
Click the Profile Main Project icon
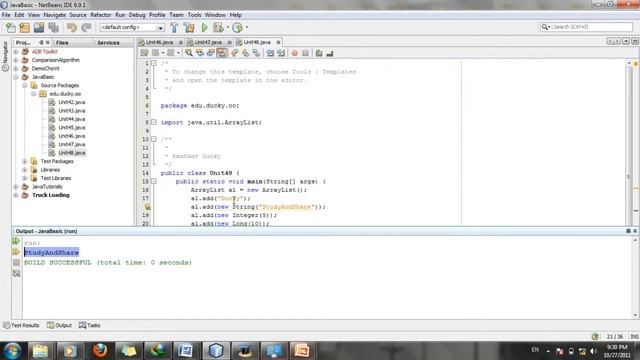pyautogui.click(x=237, y=28)
